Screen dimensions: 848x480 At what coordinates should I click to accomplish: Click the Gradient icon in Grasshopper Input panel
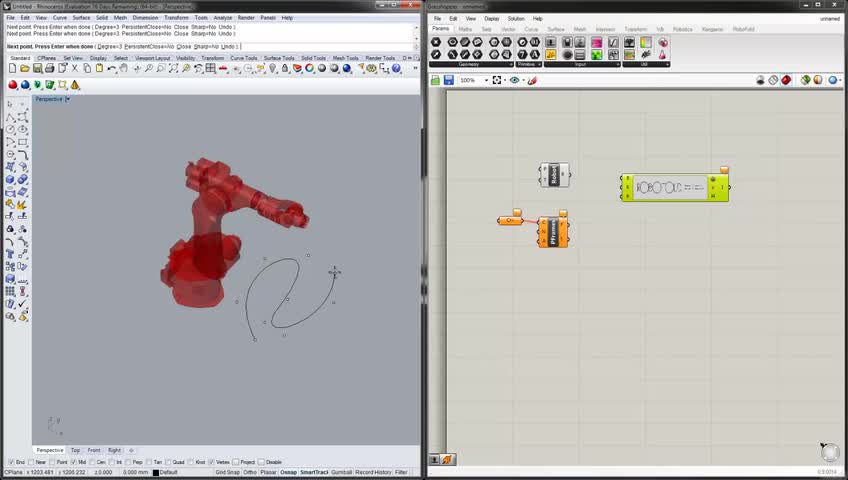[x=598, y=43]
